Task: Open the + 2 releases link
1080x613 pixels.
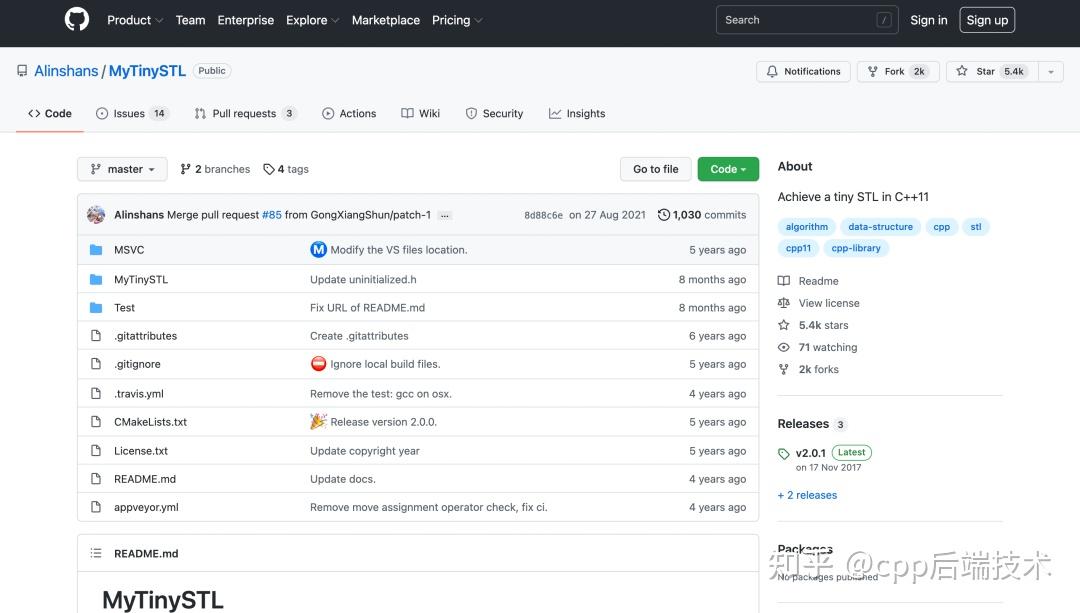Action: click(x=807, y=495)
